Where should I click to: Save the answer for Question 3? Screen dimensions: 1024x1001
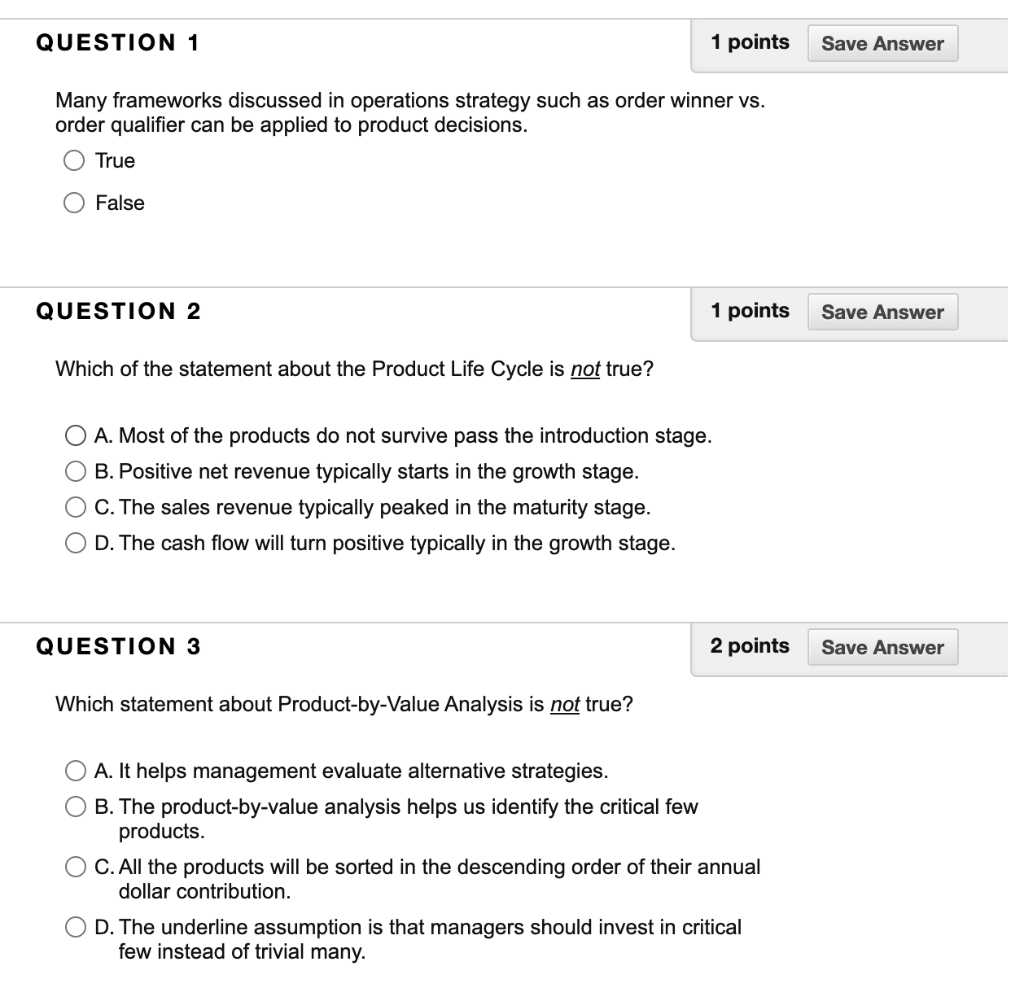click(883, 647)
